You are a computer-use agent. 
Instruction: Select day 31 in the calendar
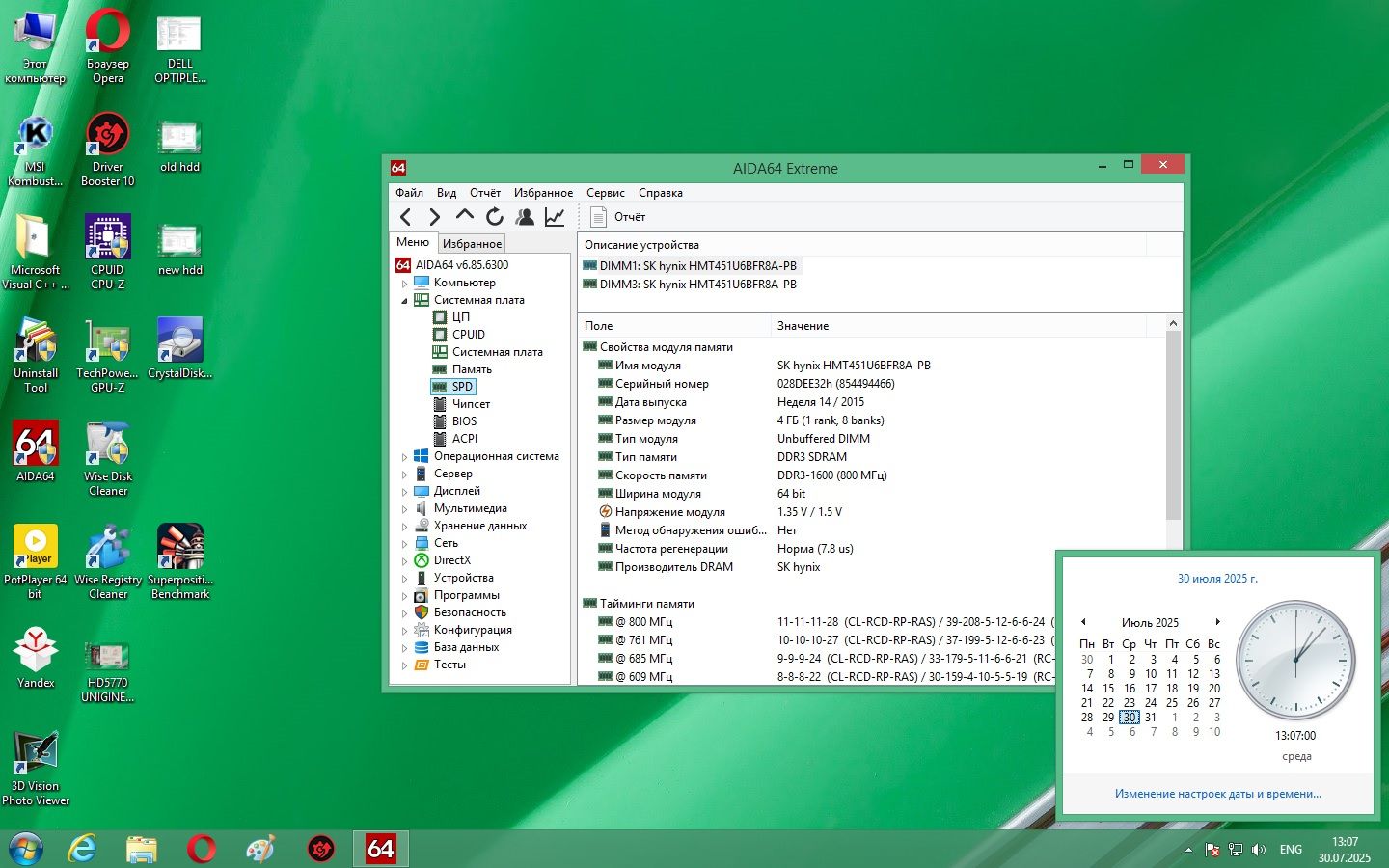[1151, 718]
